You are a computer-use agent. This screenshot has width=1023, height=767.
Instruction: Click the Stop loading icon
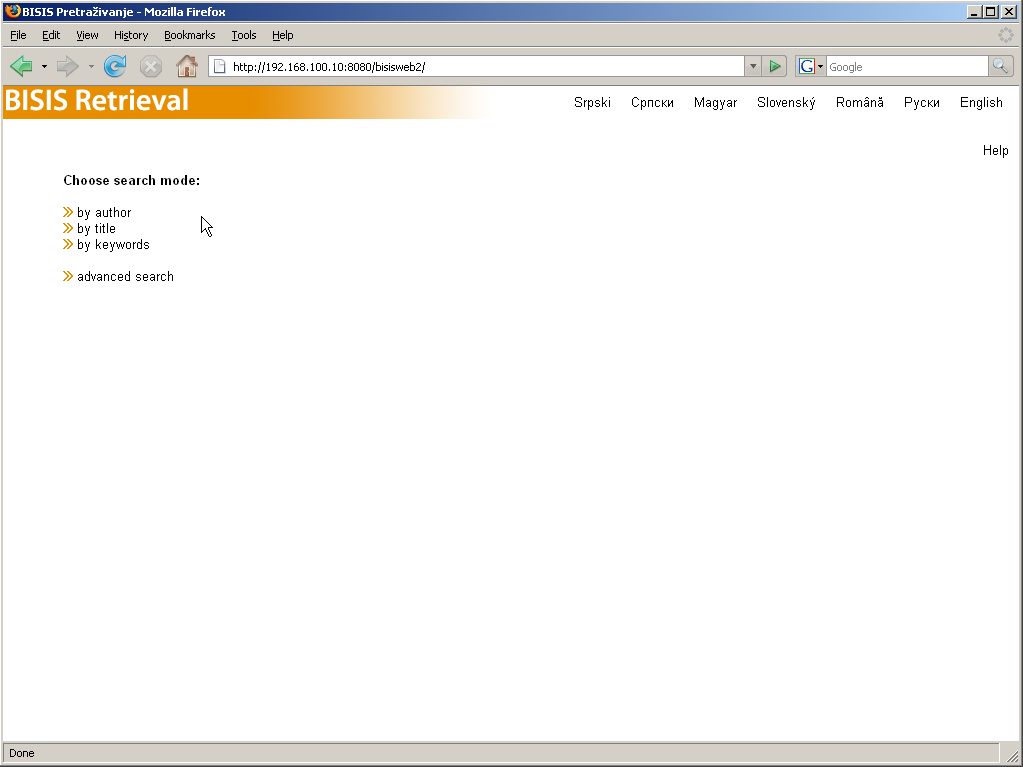[151, 67]
